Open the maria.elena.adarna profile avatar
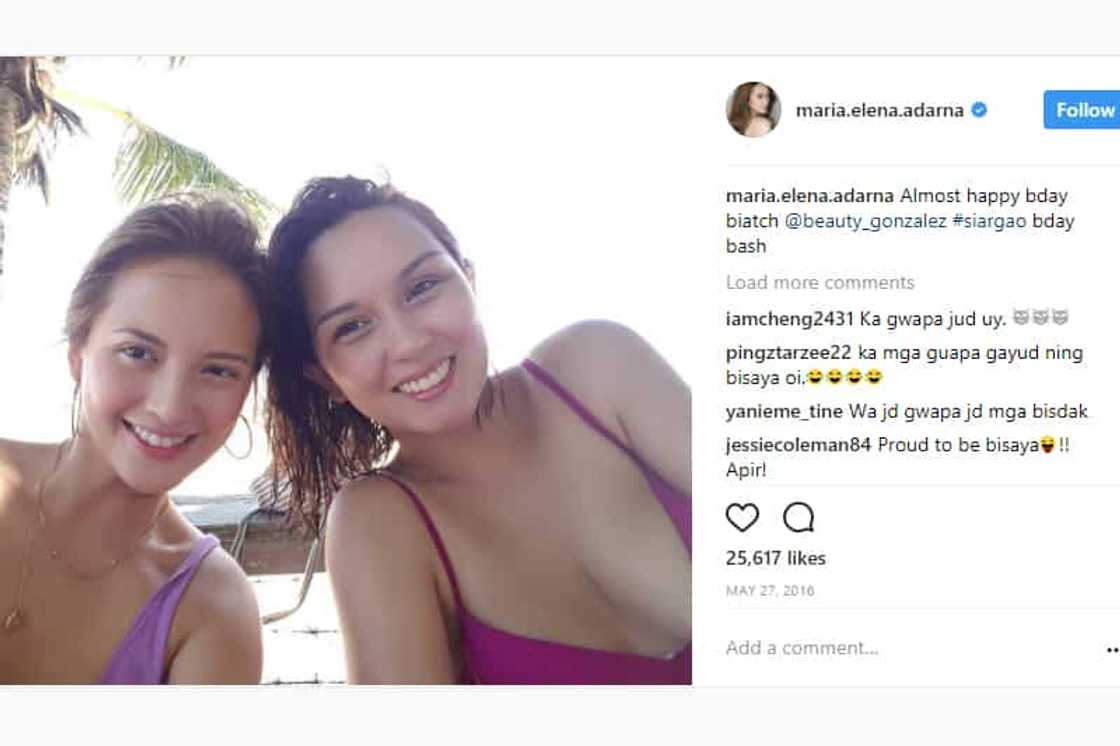Screen dimensions: 1120x746 point(753,110)
